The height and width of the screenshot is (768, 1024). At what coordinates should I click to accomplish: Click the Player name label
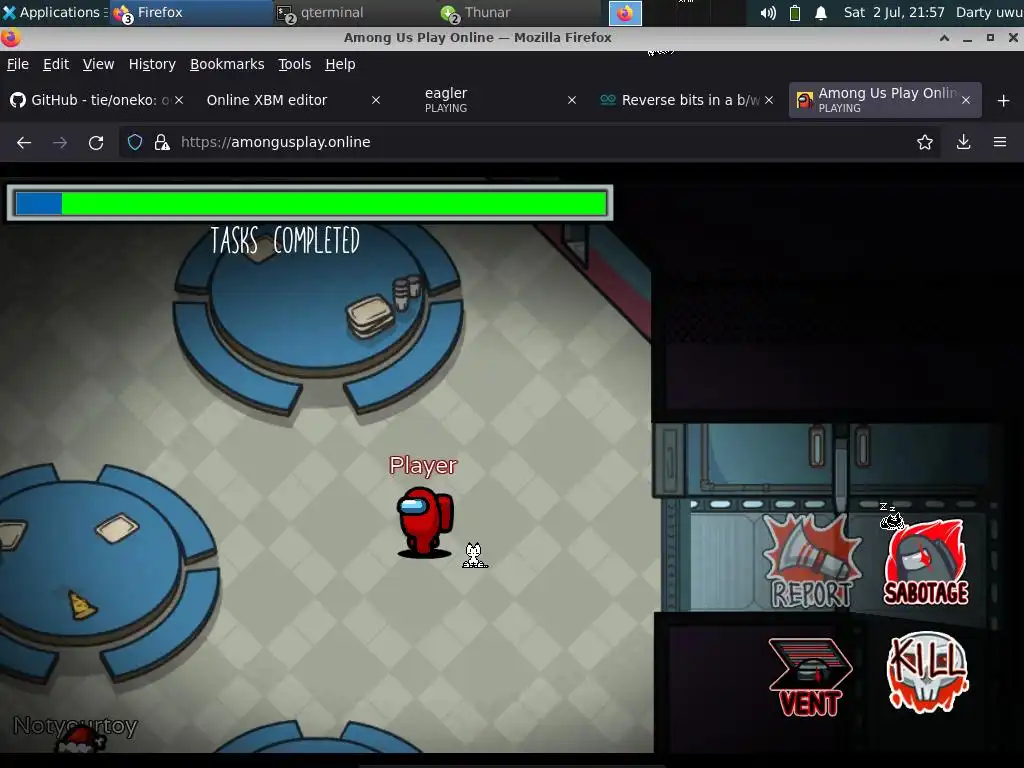click(423, 466)
